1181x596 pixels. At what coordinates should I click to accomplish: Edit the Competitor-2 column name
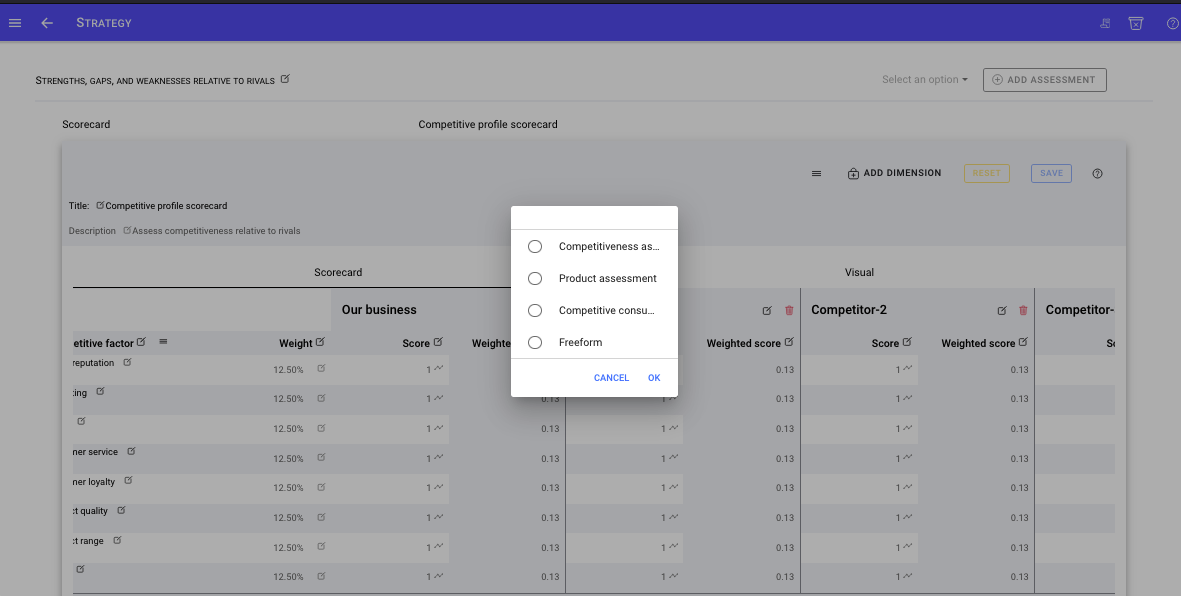point(1002,310)
